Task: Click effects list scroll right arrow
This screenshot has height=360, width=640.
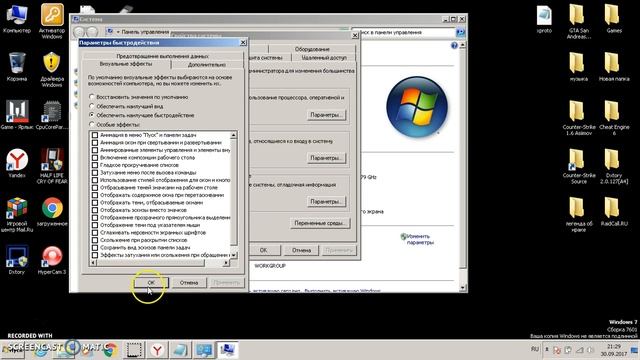Action: [226, 263]
